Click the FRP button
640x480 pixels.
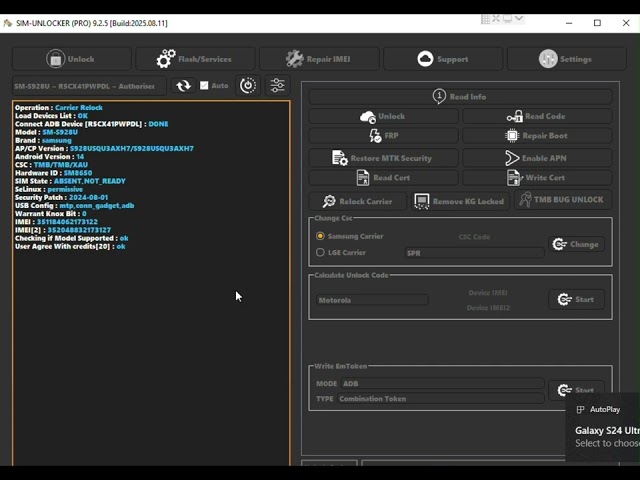[383, 136]
